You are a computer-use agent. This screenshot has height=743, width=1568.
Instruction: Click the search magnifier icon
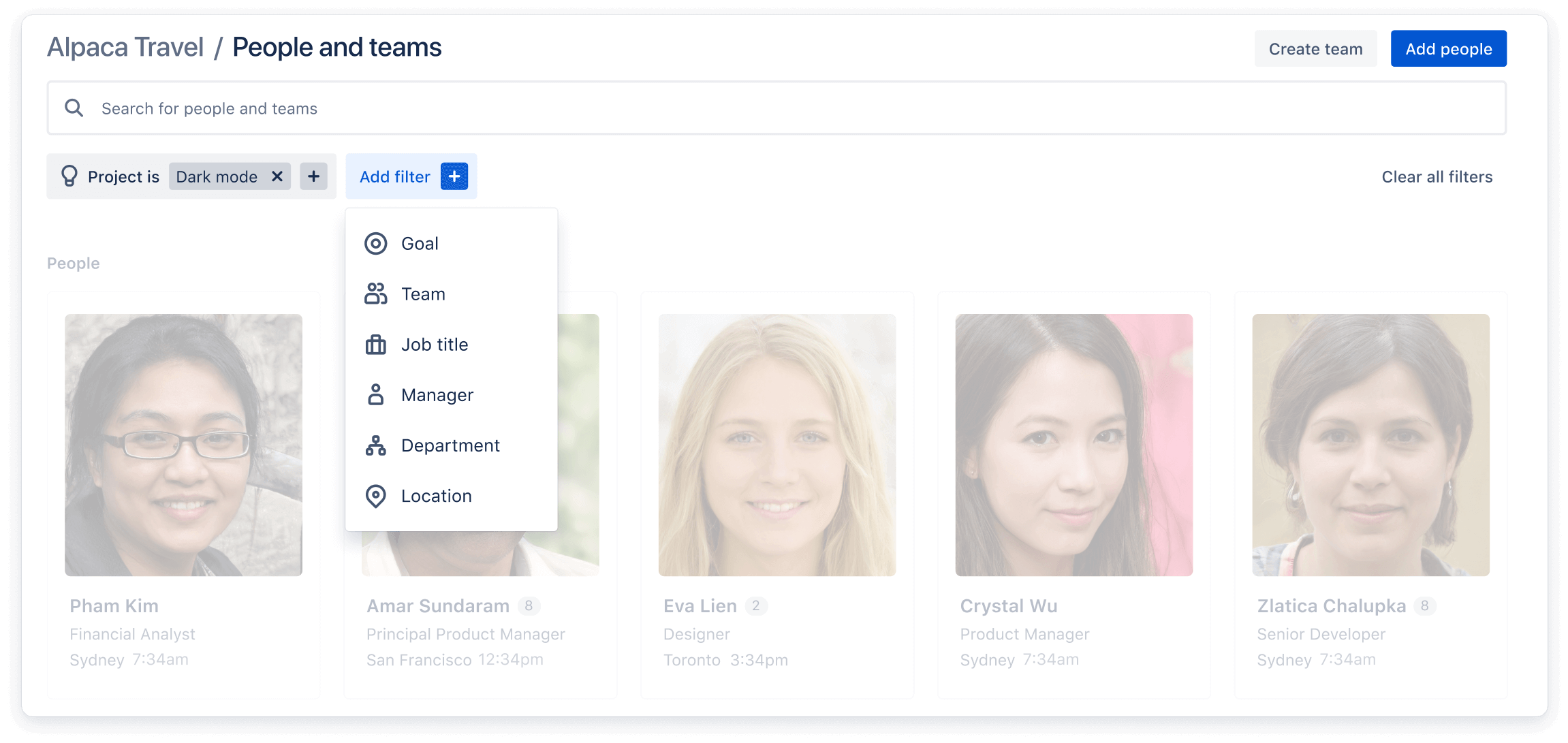(x=73, y=108)
